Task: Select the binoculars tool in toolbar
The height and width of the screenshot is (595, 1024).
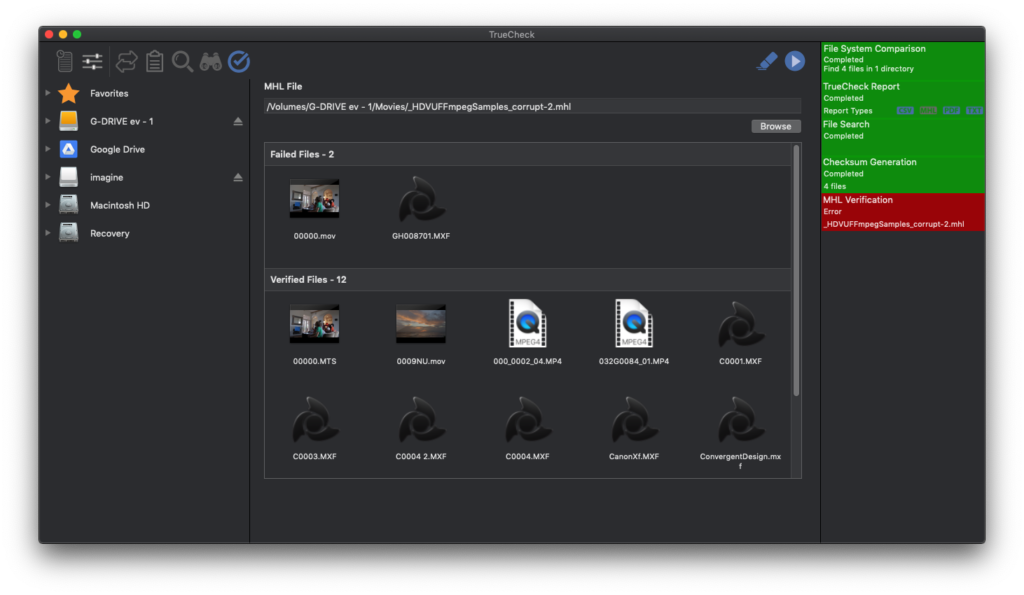Action: 210,61
